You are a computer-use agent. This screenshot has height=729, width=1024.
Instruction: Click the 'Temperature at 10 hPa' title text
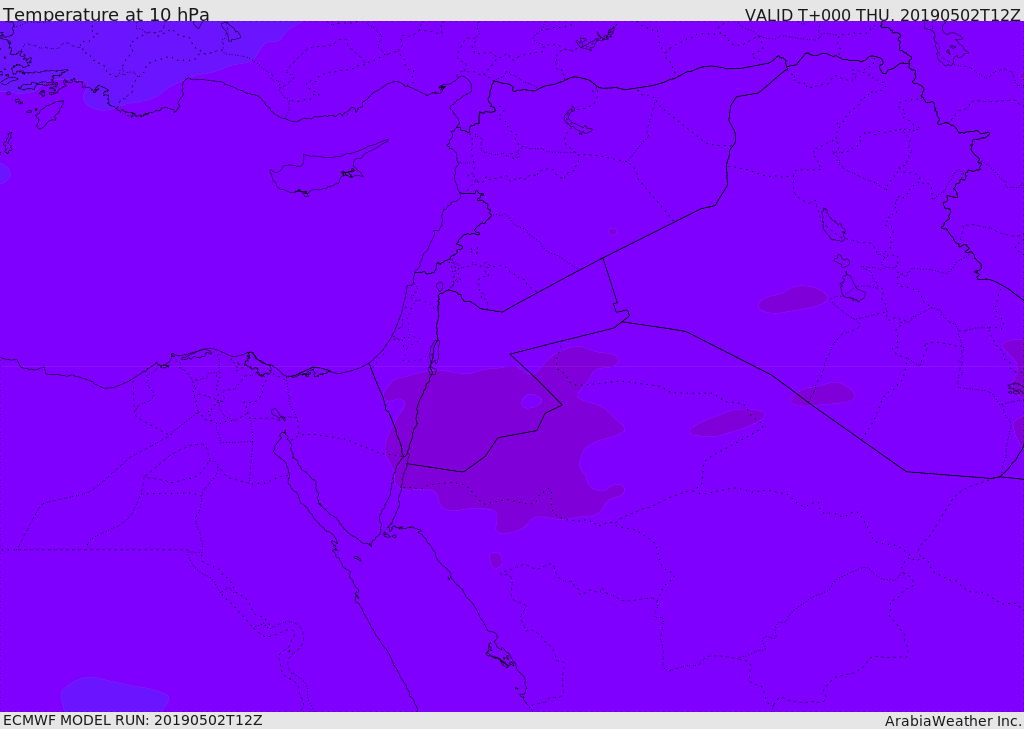106,14
